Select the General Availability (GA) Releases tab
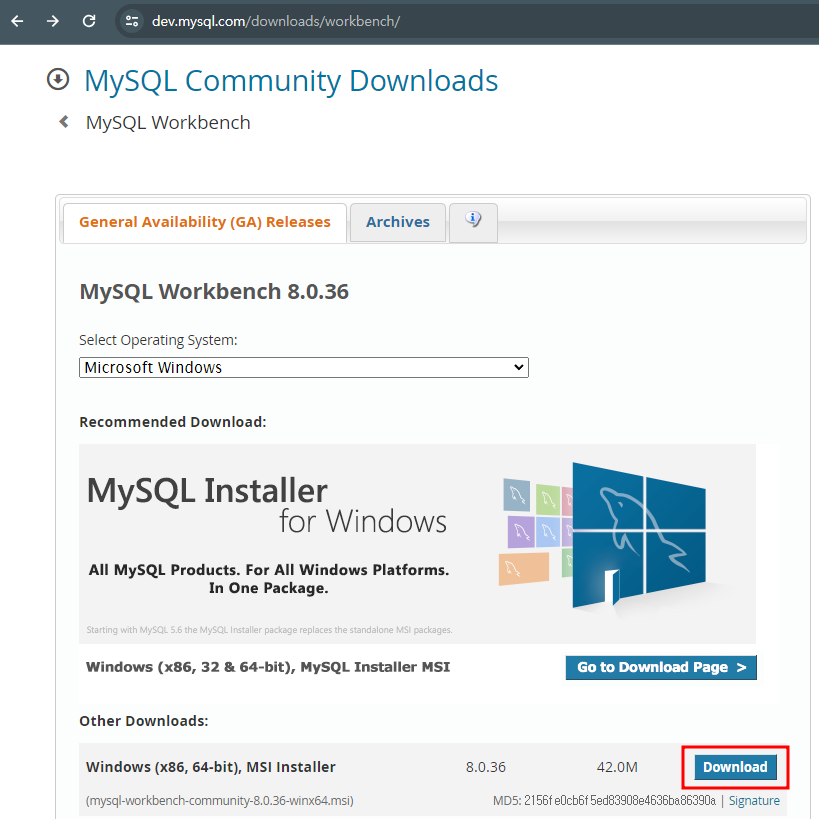Screen dimensions: 819x819 coord(204,221)
